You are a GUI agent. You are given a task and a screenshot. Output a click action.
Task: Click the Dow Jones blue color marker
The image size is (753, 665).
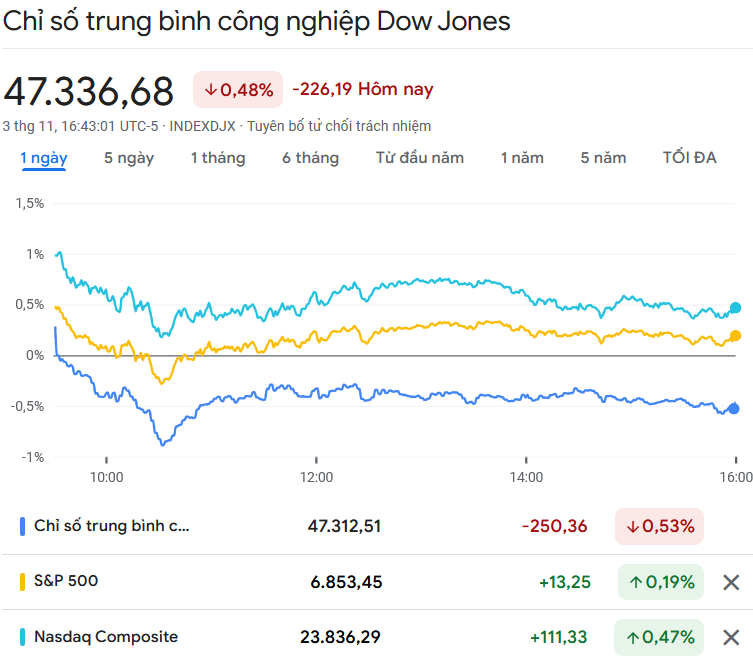[22, 526]
